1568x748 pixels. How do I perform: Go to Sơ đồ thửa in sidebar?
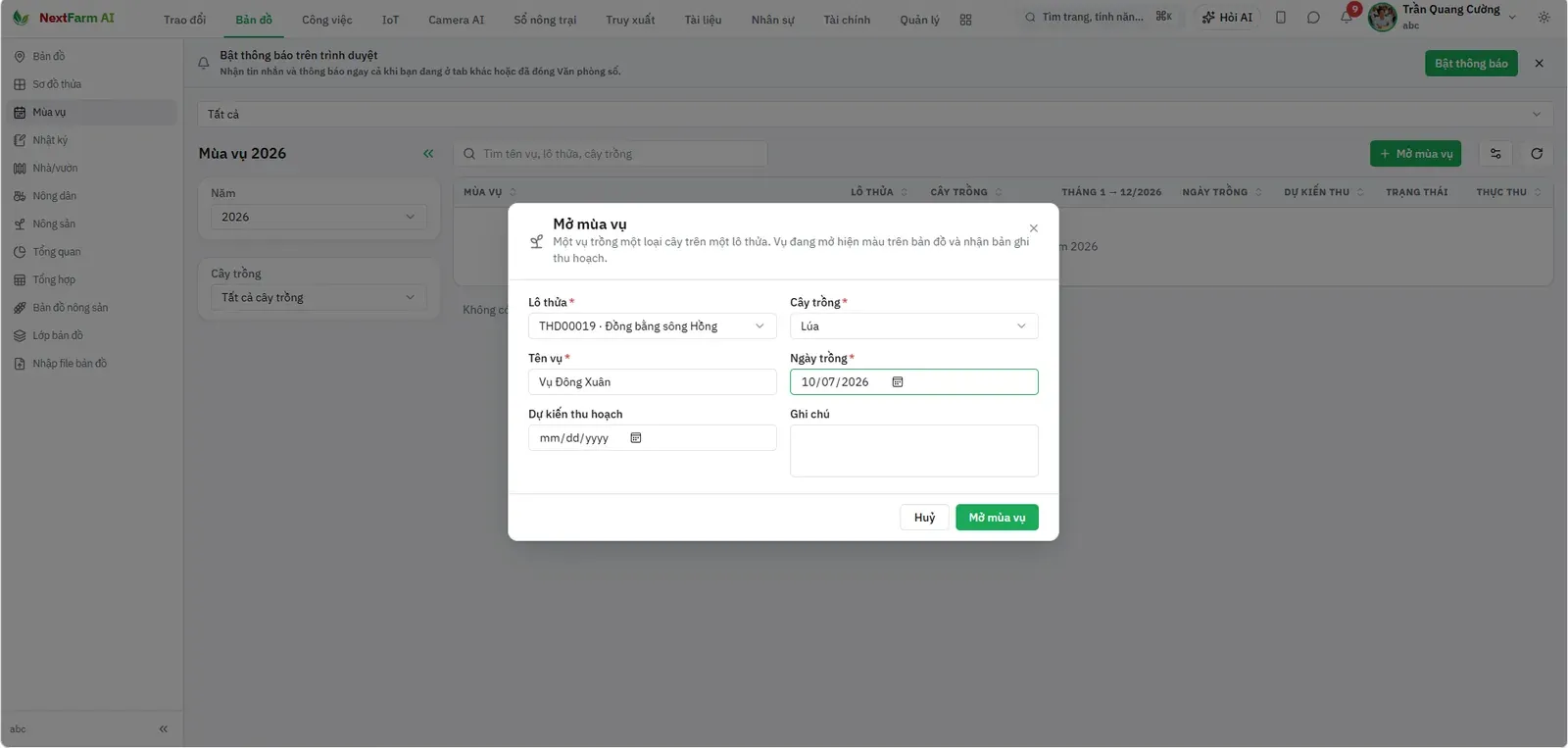click(x=91, y=84)
